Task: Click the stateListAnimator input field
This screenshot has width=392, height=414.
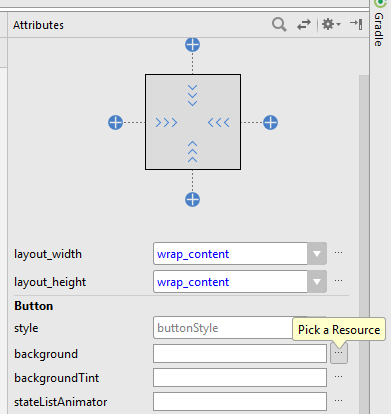Action: (x=240, y=402)
